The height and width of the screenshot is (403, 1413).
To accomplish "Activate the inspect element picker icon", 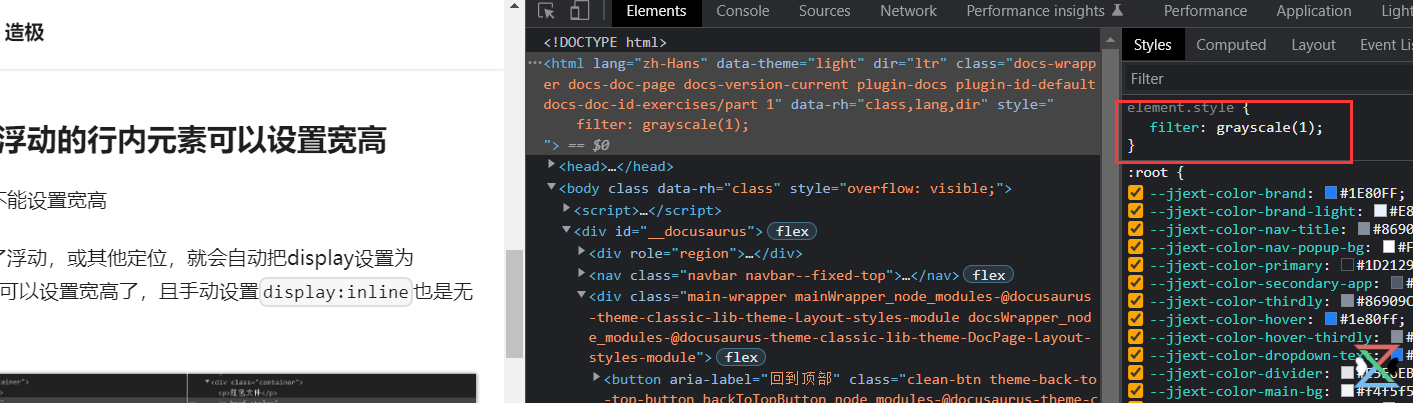I will click(x=546, y=12).
